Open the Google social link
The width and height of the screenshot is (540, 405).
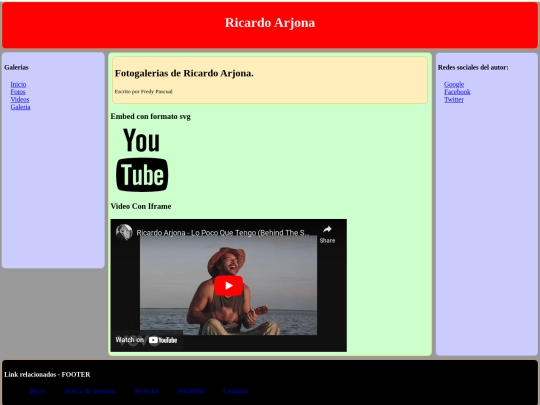click(454, 84)
